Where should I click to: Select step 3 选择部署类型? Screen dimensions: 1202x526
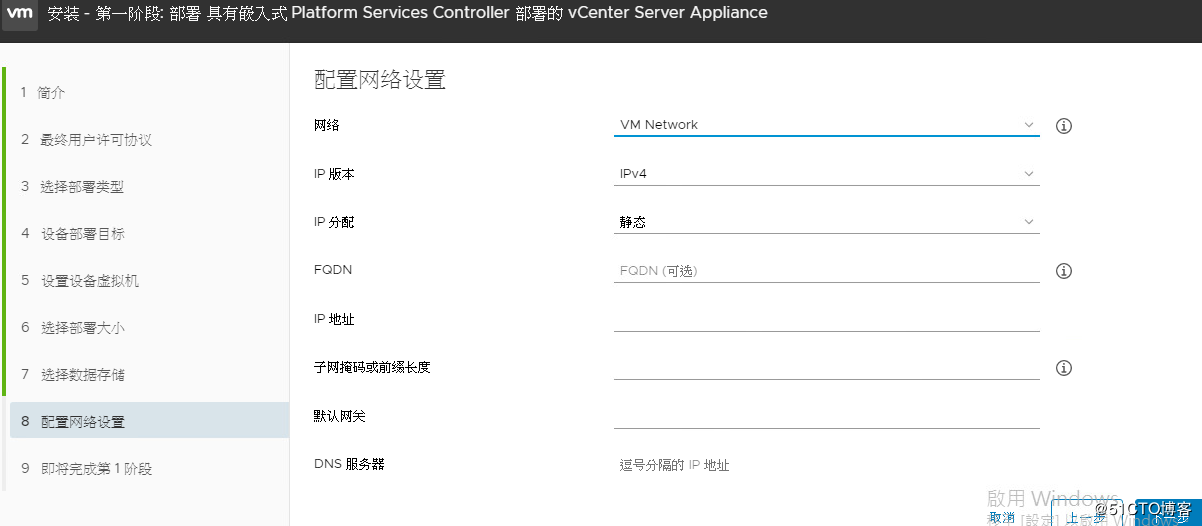coord(82,187)
